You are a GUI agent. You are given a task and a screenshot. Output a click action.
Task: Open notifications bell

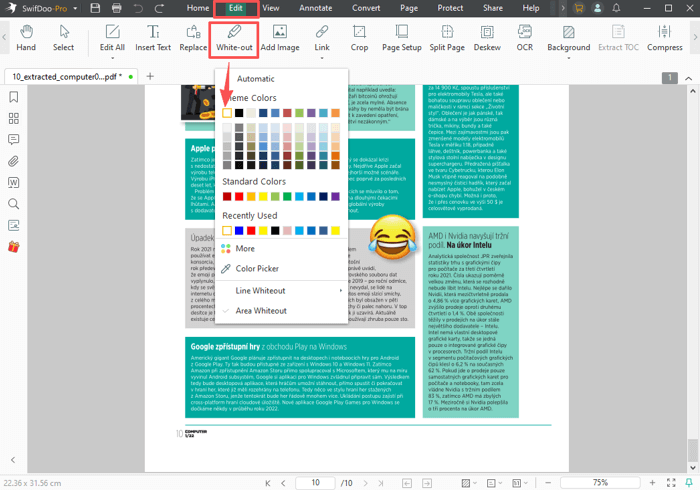[x=617, y=8]
